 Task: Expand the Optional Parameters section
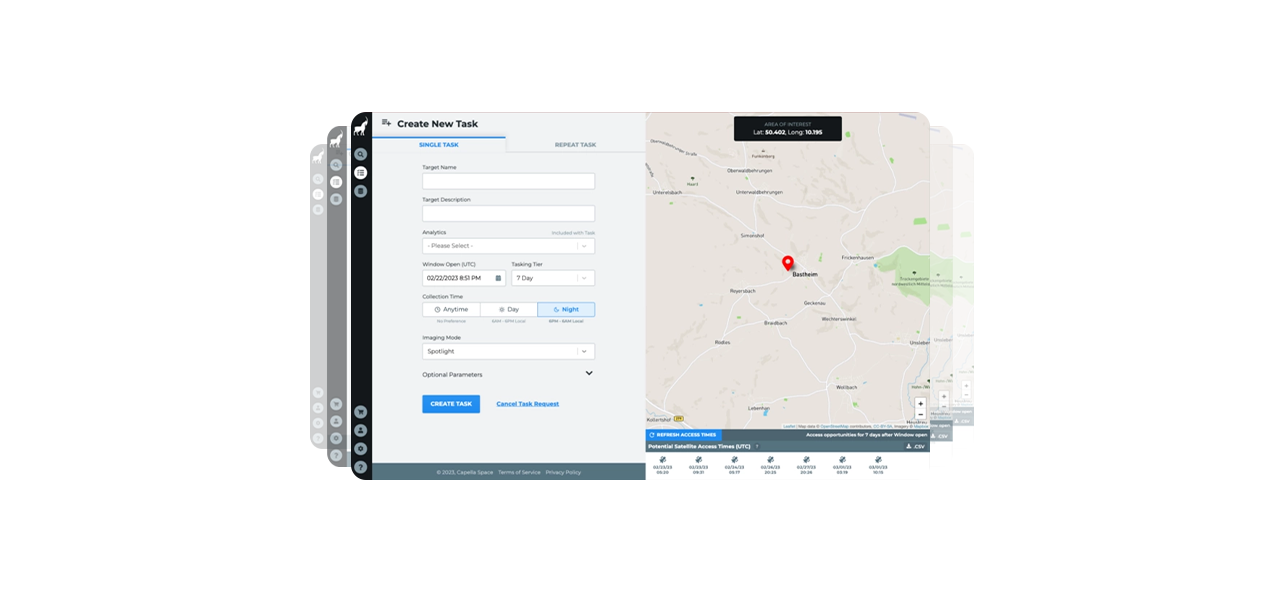pyautogui.click(x=588, y=374)
